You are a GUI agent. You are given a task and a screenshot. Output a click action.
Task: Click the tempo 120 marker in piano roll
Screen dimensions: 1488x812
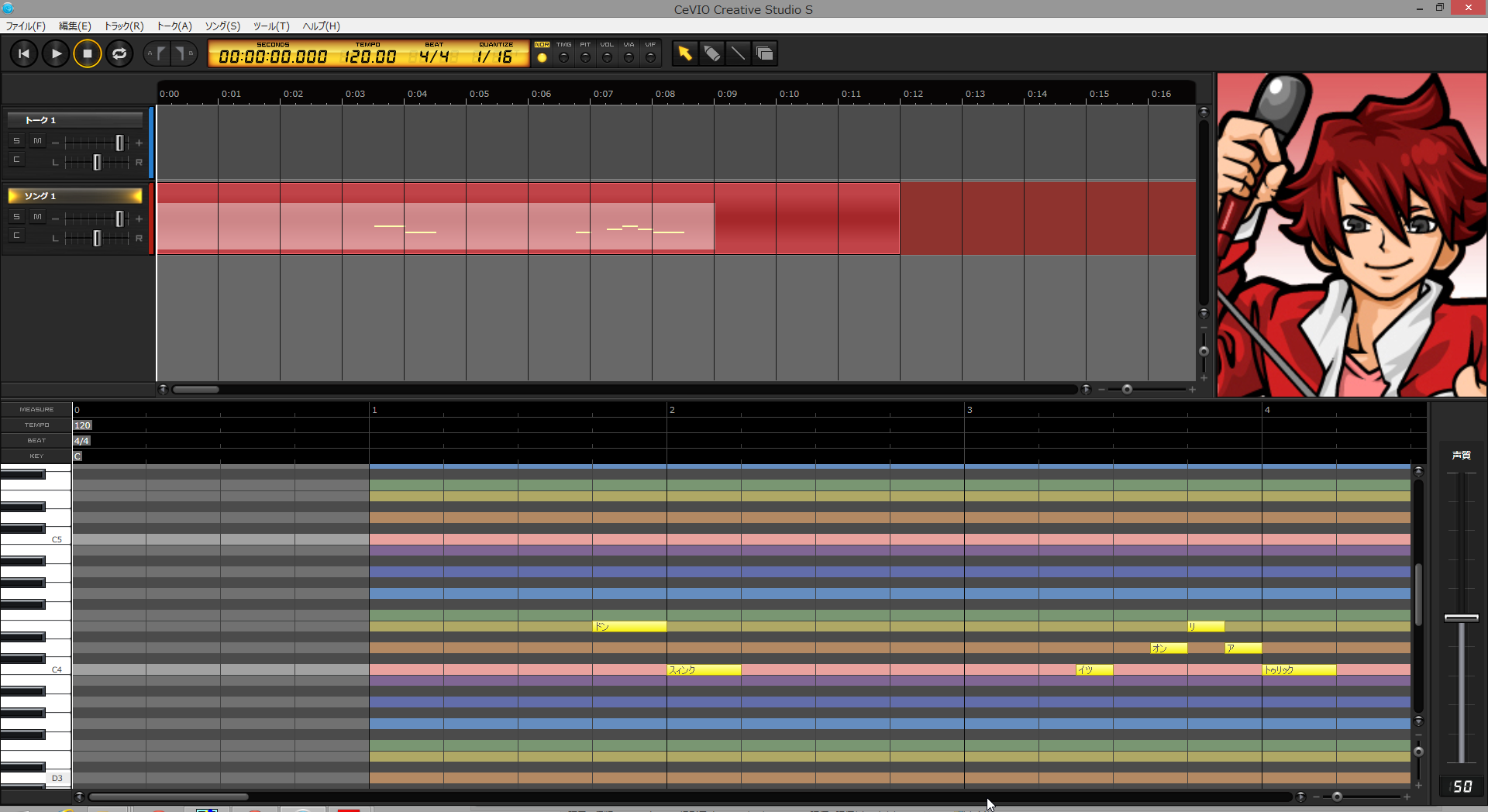point(83,425)
